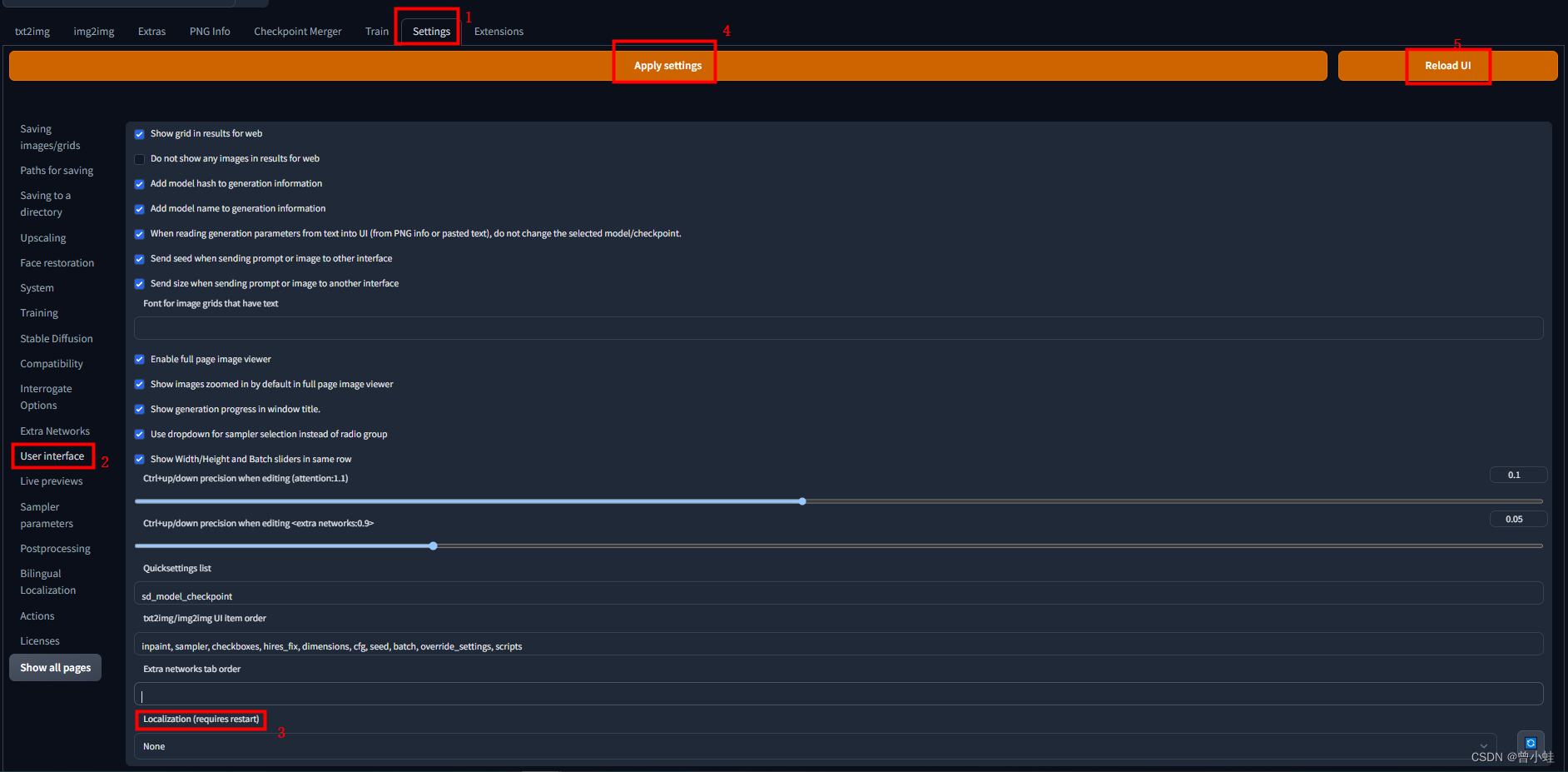Toggle Show grid in results for web
1568x772 pixels.
(x=140, y=134)
